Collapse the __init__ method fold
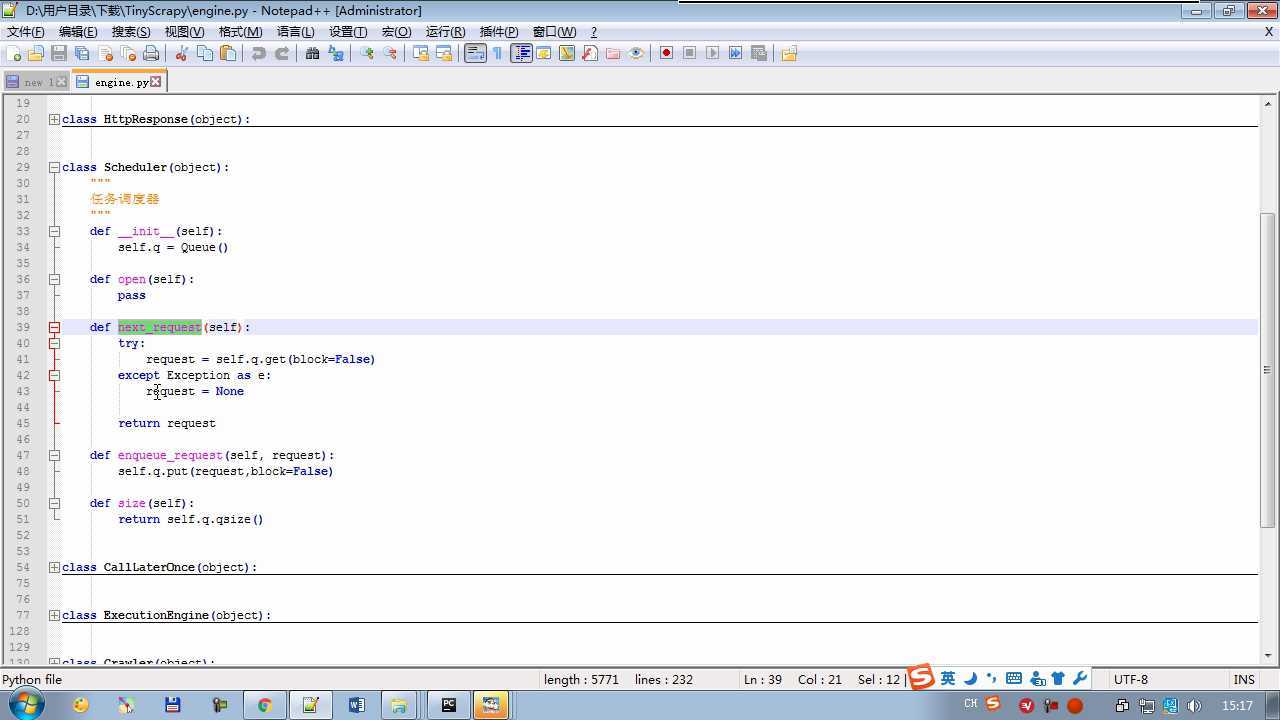This screenshot has width=1280, height=720. pyautogui.click(x=54, y=231)
